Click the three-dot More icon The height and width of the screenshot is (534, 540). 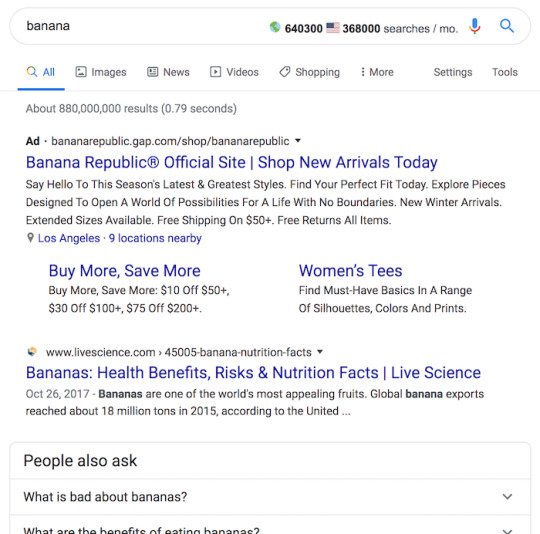click(363, 72)
